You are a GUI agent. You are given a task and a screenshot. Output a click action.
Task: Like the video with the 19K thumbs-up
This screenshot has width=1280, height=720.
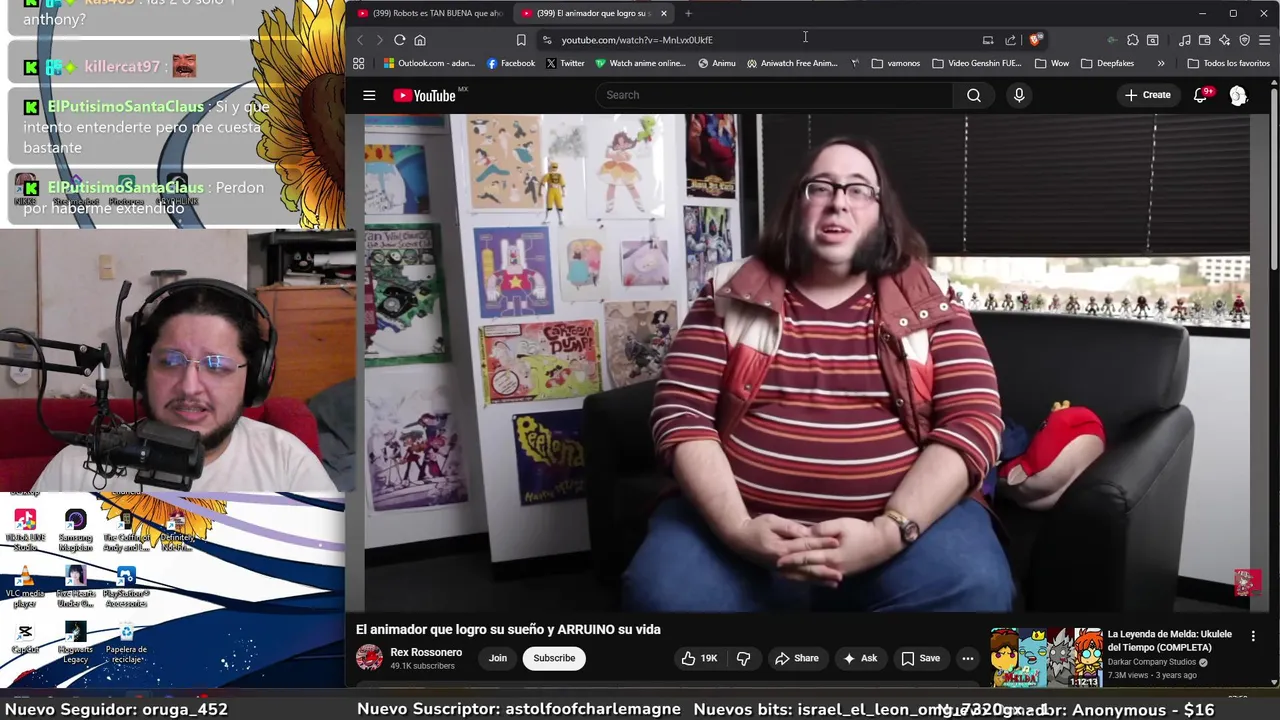(x=700, y=658)
